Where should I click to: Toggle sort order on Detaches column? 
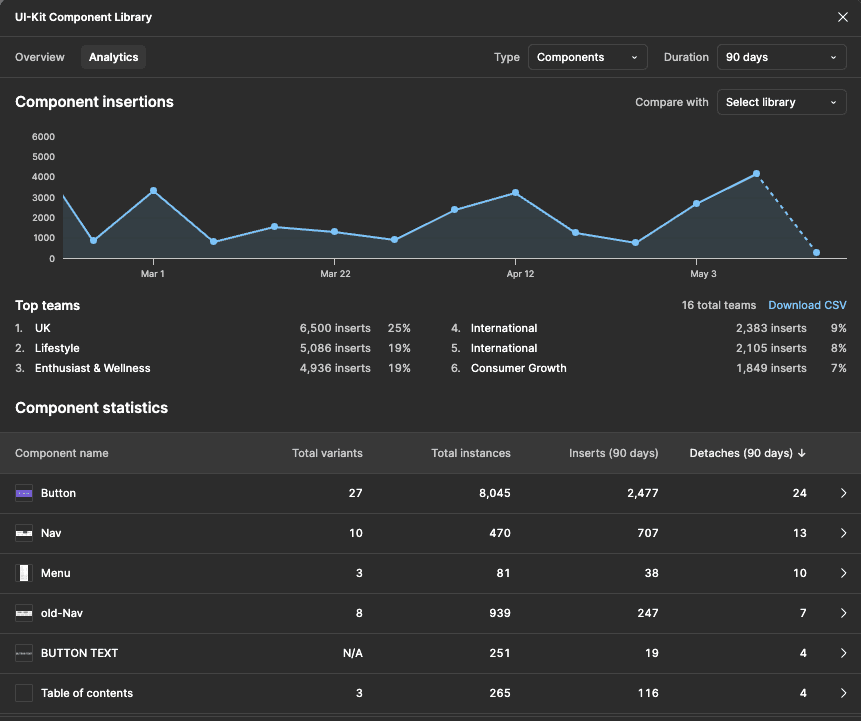(747, 453)
